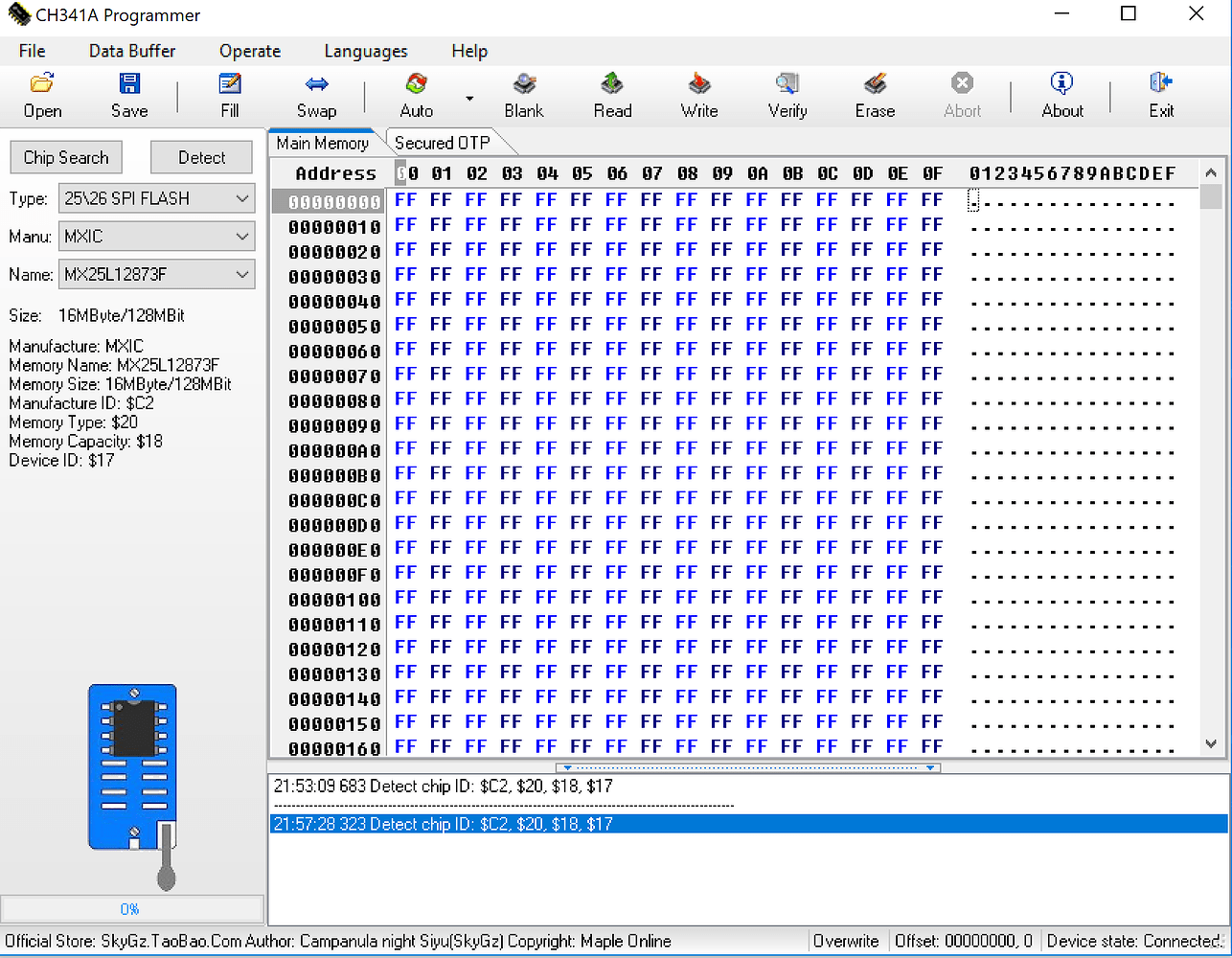Click the hex view scroll down arrow

pyautogui.click(x=1211, y=744)
